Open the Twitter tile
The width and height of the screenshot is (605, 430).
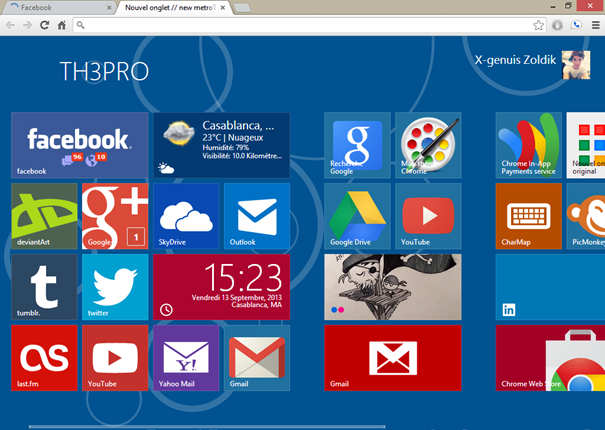click(115, 286)
